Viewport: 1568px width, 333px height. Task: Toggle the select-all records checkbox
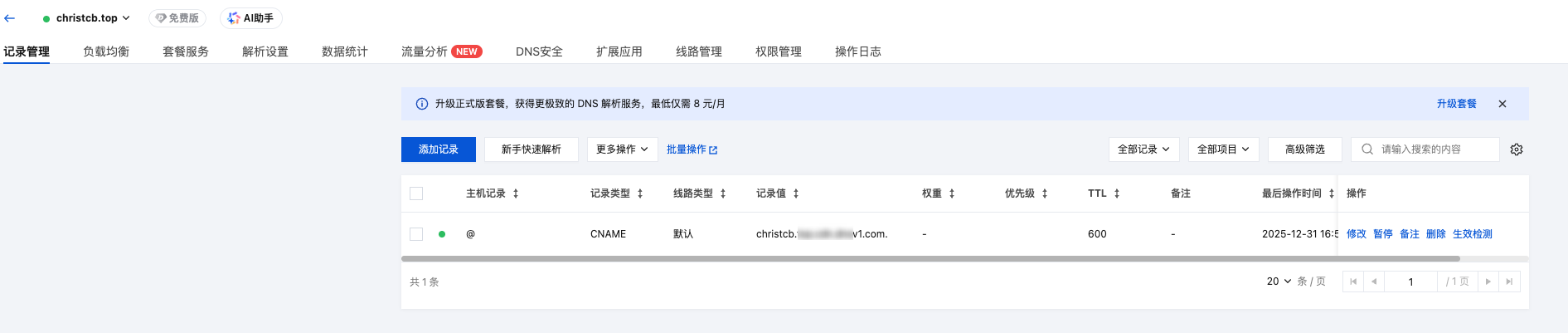416,193
